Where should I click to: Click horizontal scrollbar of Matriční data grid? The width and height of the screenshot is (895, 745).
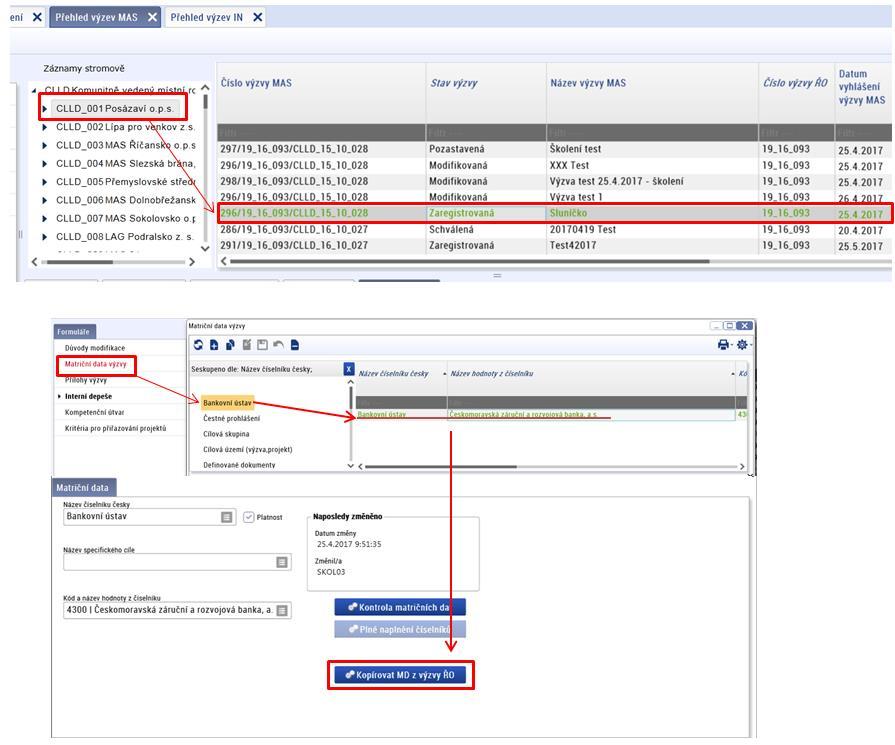click(441, 466)
